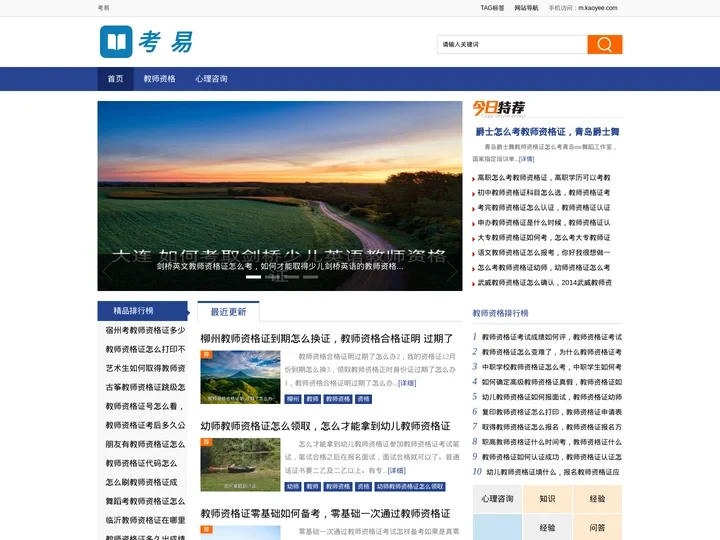Viewport: 720px width, 540px height.
Task: Open 网站导航 link in top bar
Action: pos(526,8)
